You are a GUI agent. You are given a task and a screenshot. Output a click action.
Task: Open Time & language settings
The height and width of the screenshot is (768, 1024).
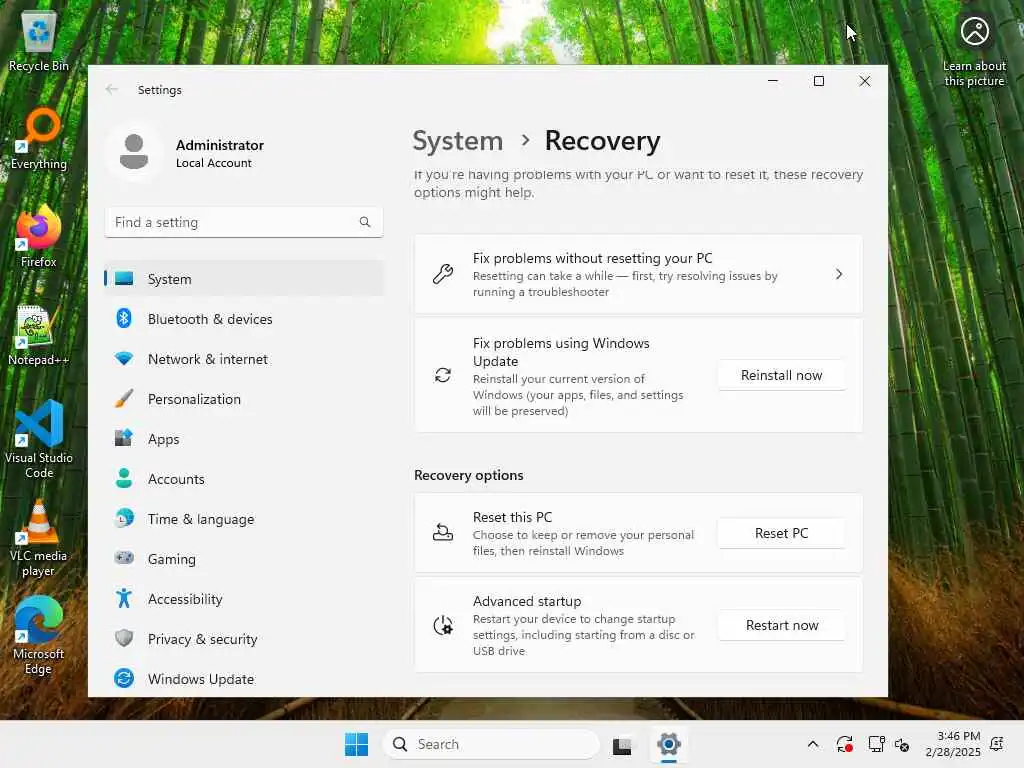(x=244, y=519)
